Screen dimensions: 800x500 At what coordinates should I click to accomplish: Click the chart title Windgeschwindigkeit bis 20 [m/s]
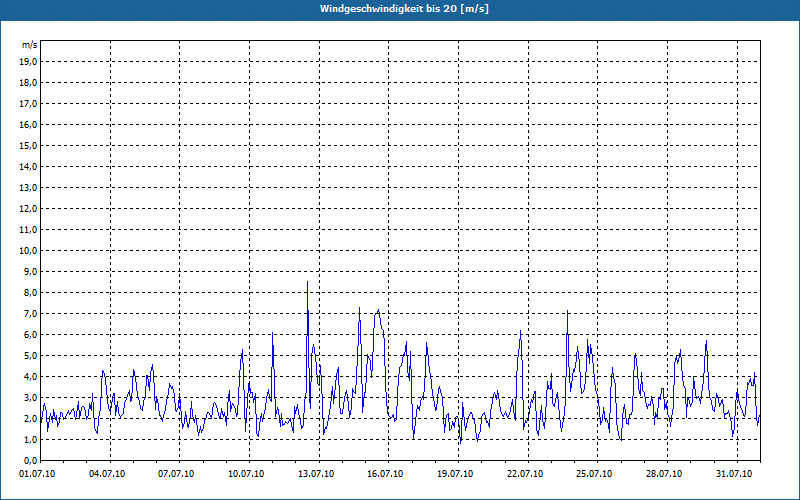[404, 9]
